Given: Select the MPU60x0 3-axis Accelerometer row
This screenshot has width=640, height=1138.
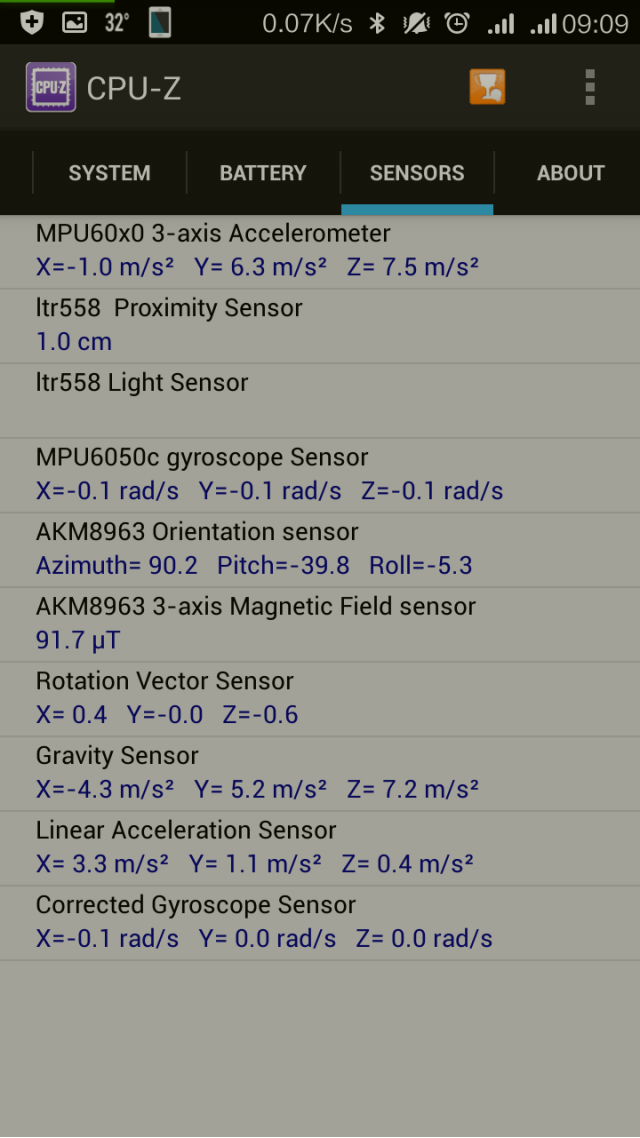Looking at the screenshot, I should 320,251.
